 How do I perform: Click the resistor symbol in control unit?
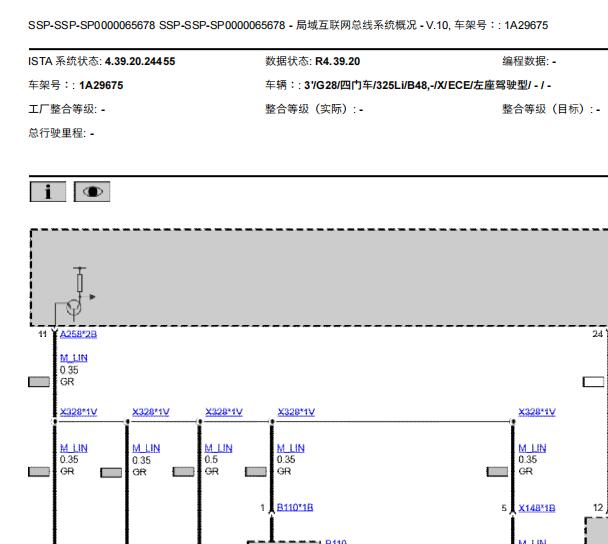coord(79,283)
